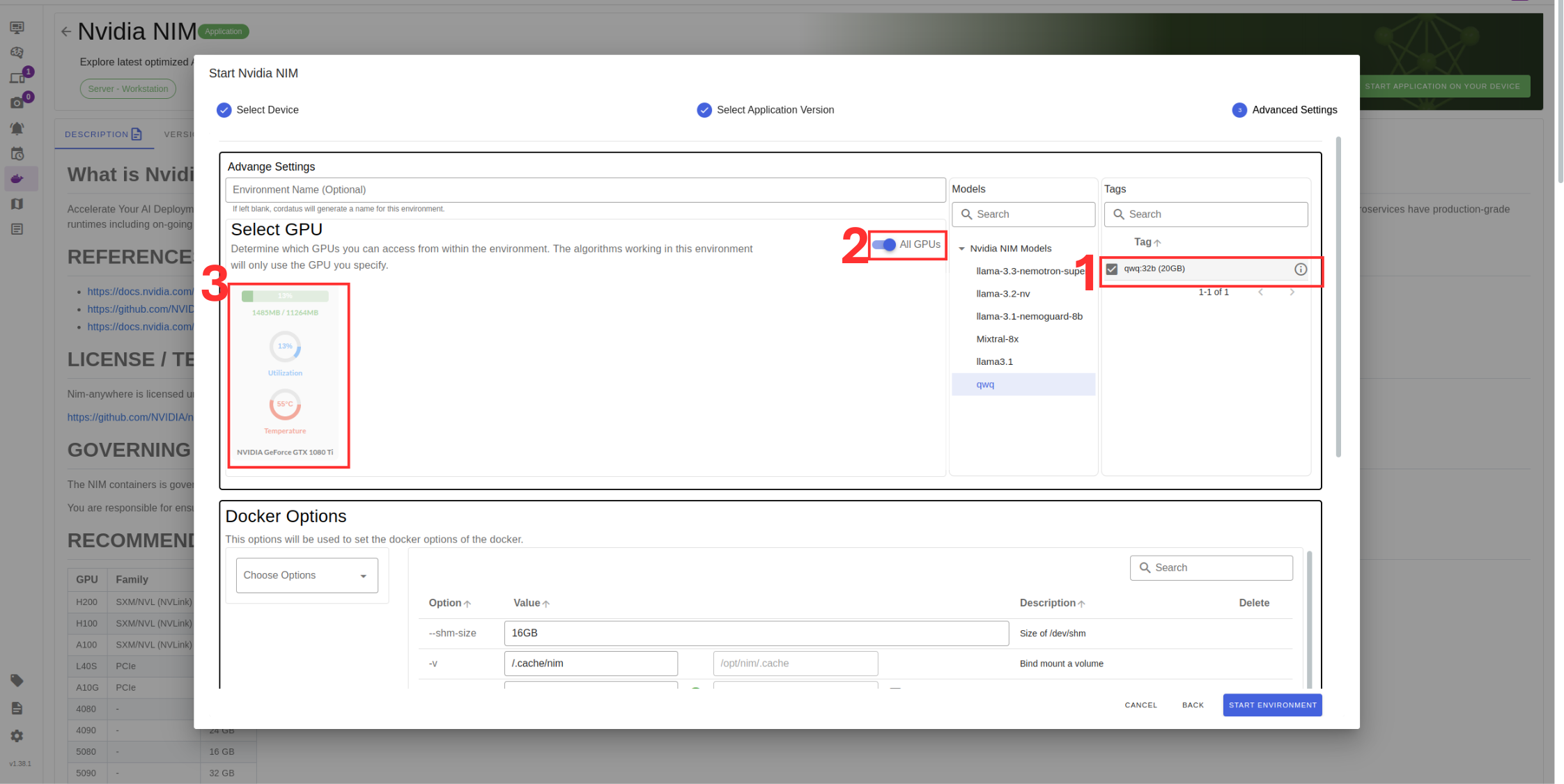Image resolution: width=1564 pixels, height=784 pixels.
Task: Select the highlighted Docker whale icon
Action: (x=17, y=179)
